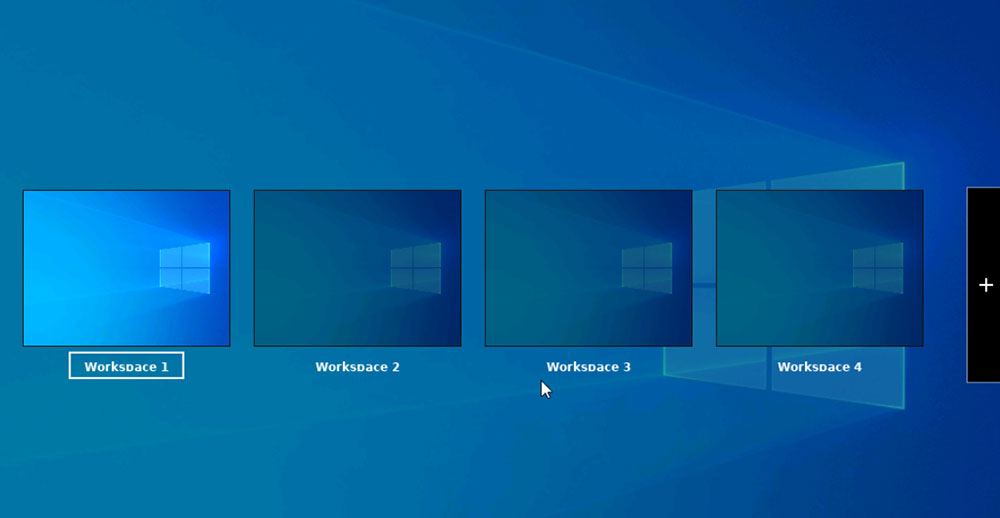The height and width of the screenshot is (518, 1000).
Task: Click the Workspace 1 name field
Action: point(126,366)
